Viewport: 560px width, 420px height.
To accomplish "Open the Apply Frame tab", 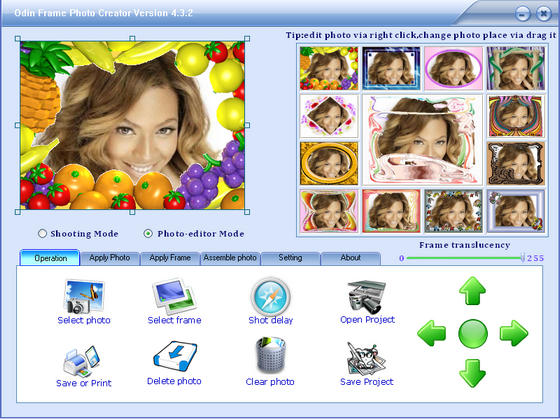I will (170, 258).
